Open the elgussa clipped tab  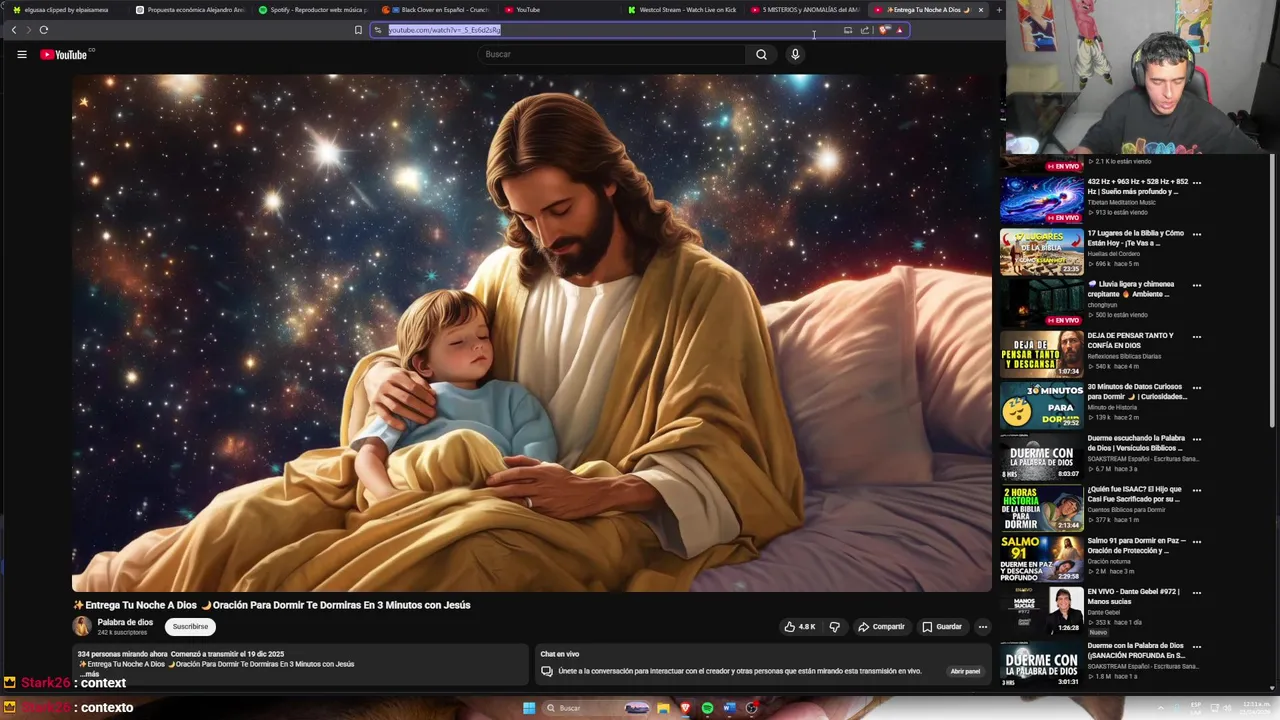click(x=66, y=10)
